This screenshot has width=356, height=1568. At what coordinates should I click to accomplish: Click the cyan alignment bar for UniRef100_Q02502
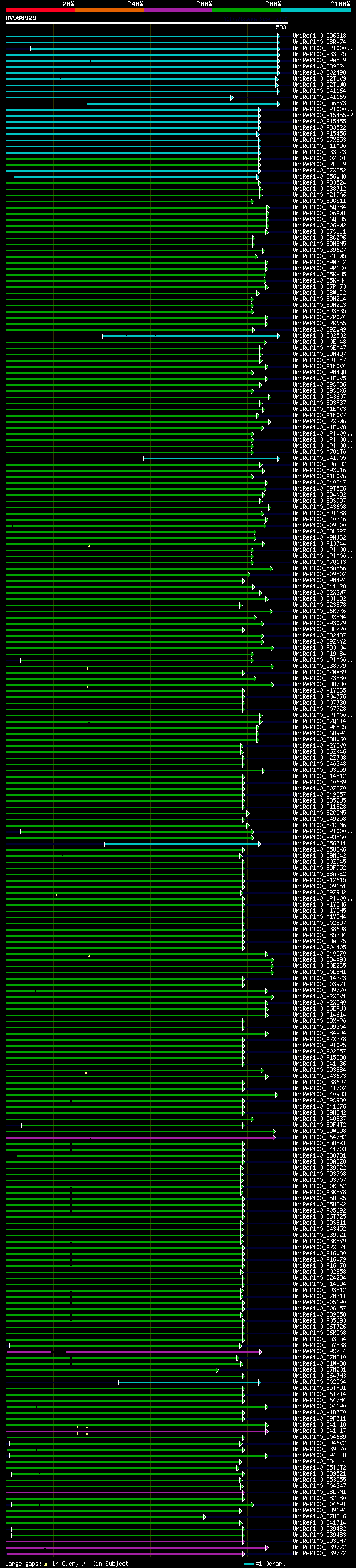[x=191, y=336]
